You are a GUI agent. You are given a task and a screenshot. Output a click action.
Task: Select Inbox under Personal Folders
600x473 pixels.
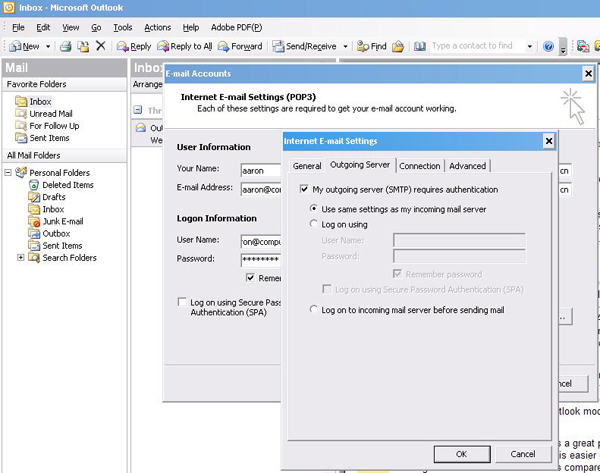[x=46, y=209]
